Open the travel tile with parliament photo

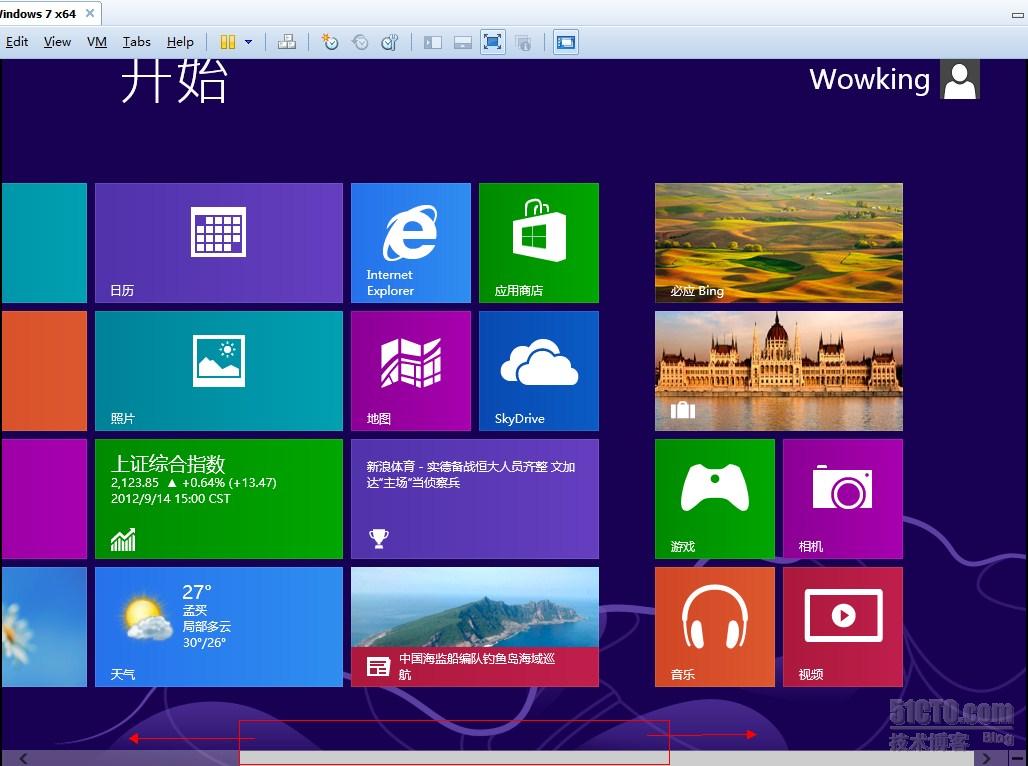pyautogui.click(x=779, y=371)
